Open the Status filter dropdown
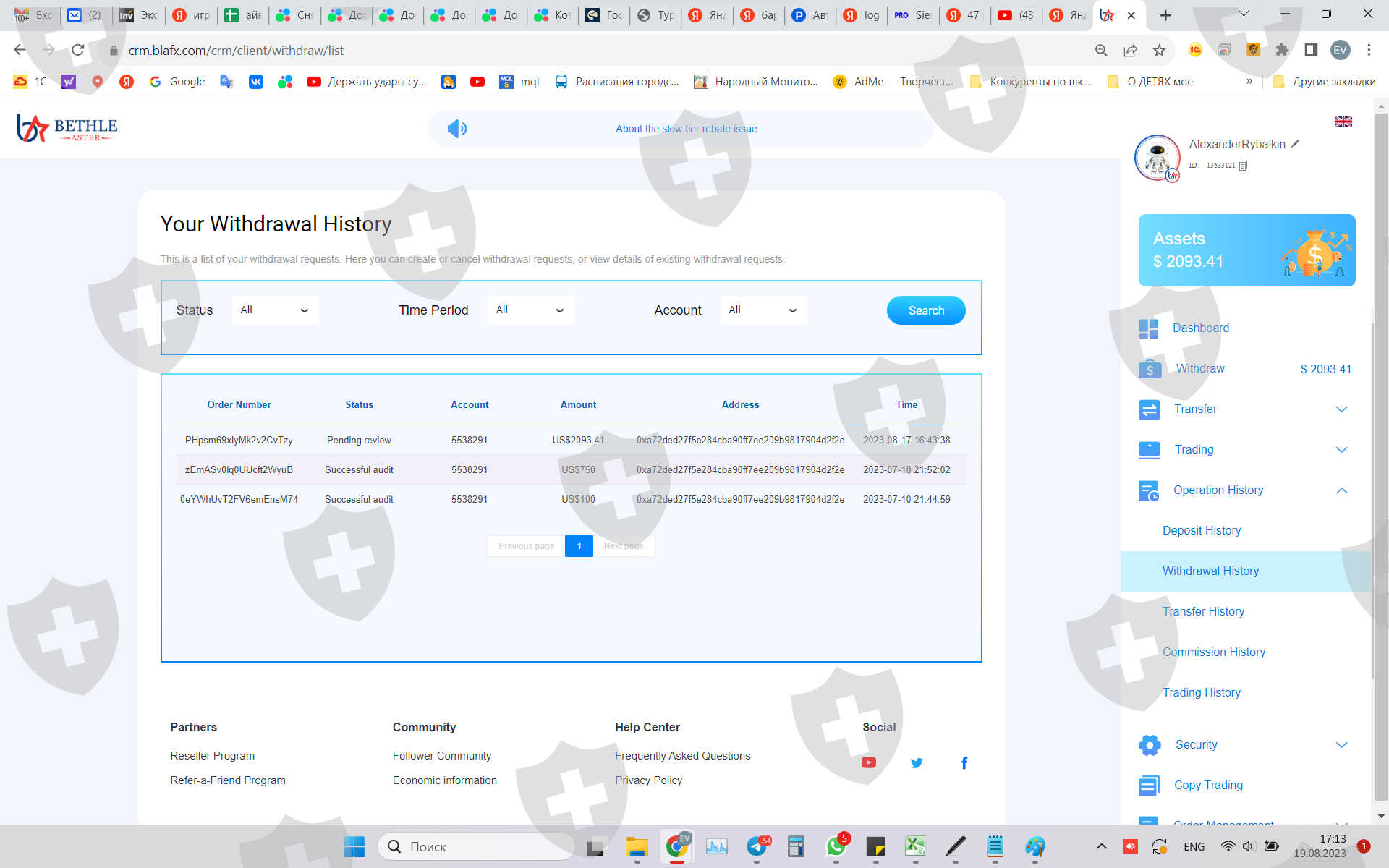This screenshot has width=1389, height=868. (x=275, y=310)
